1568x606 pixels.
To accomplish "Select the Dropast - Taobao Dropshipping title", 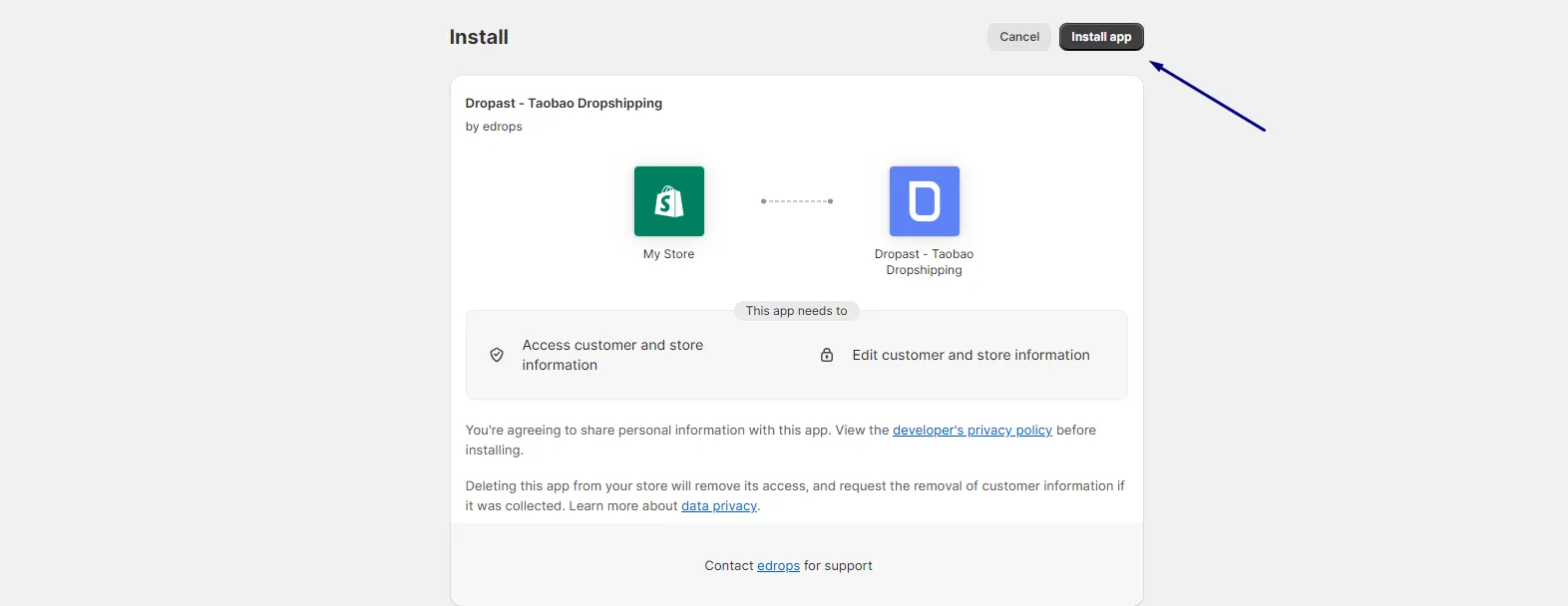I will click(x=564, y=104).
